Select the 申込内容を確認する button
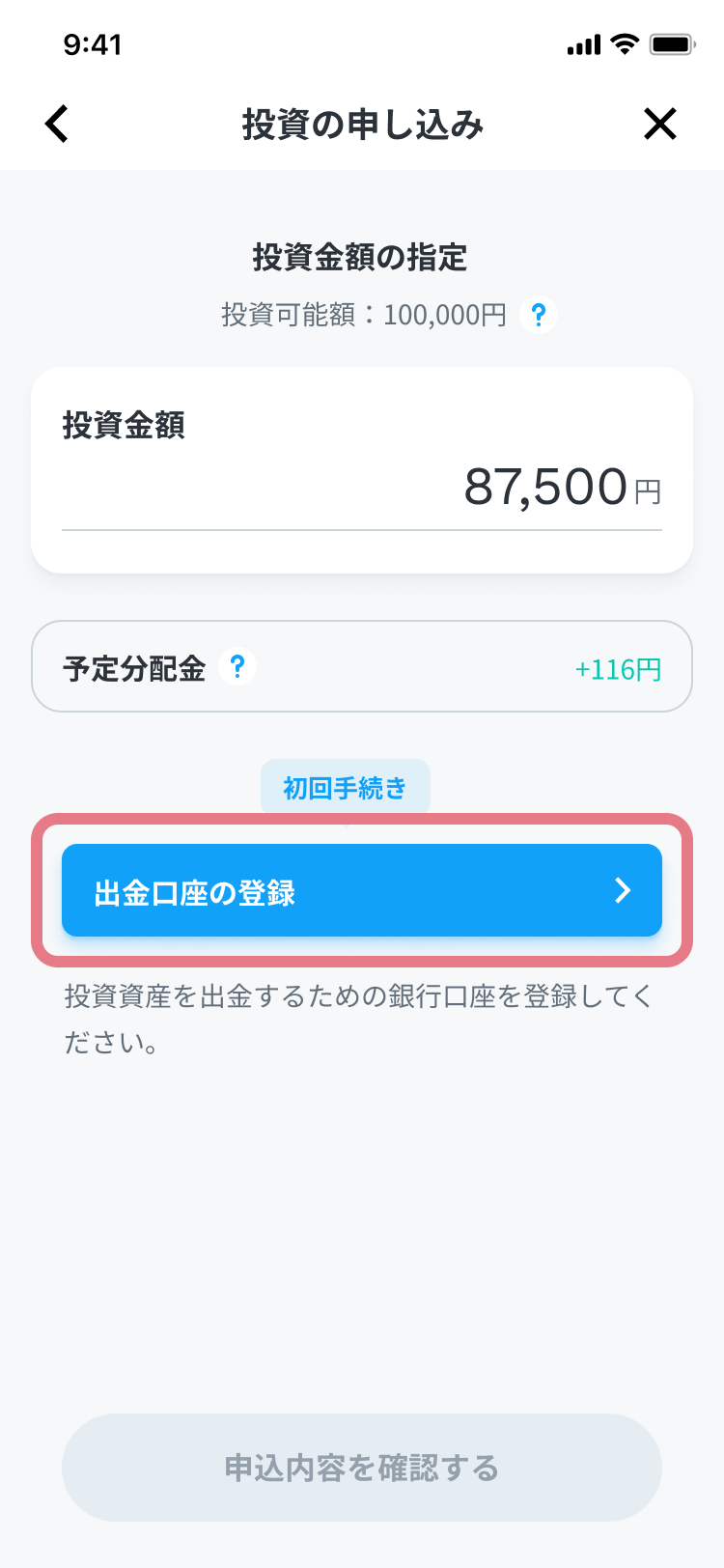This screenshot has height=1568, width=724. tap(362, 1468)
